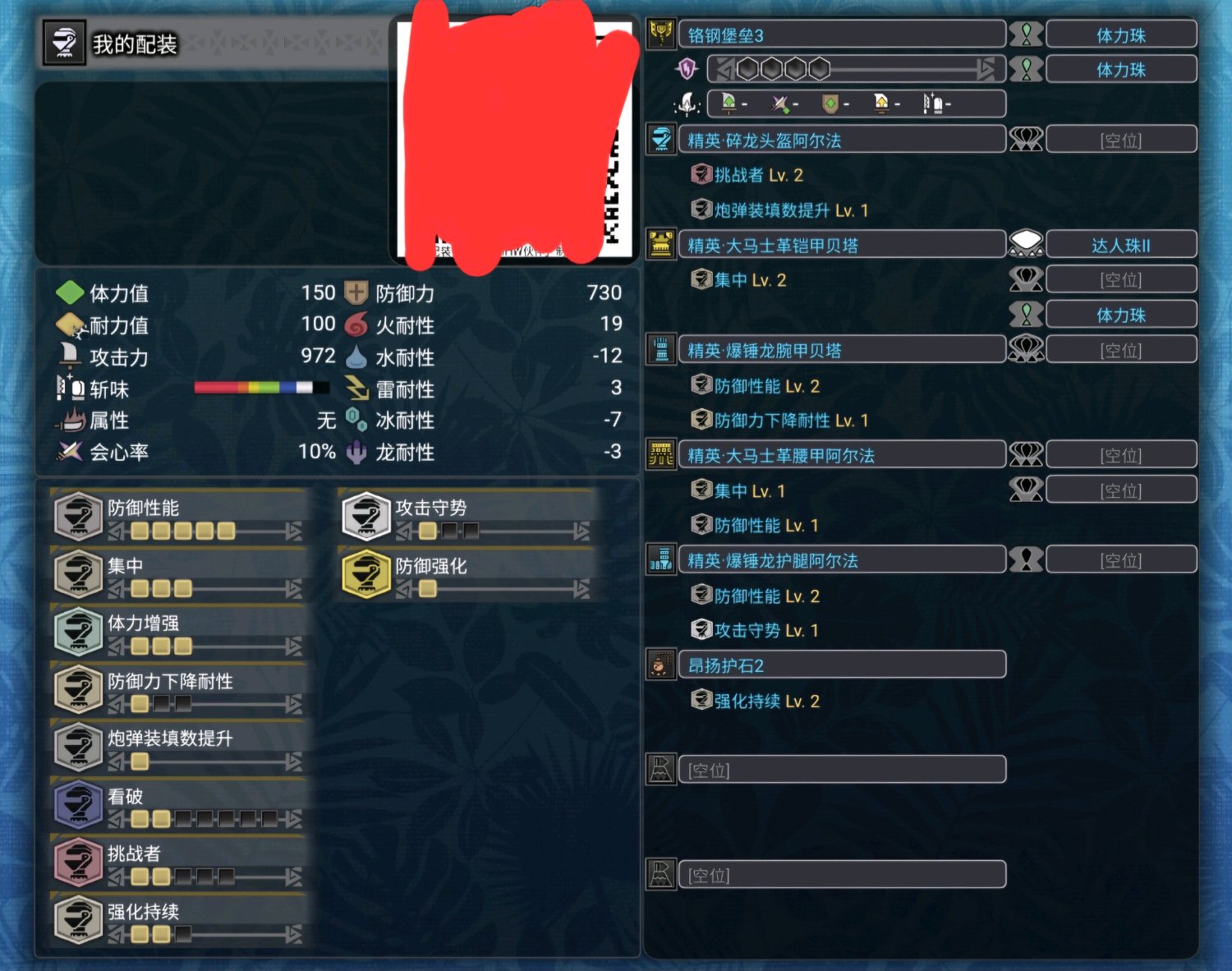Image resolution: width=1232 pixels, height=971 pixels.
Task: Click the 精英·大马士革腰甲阿尔法 waist icon
Action: pyautogui.click(x=661, y=455)
